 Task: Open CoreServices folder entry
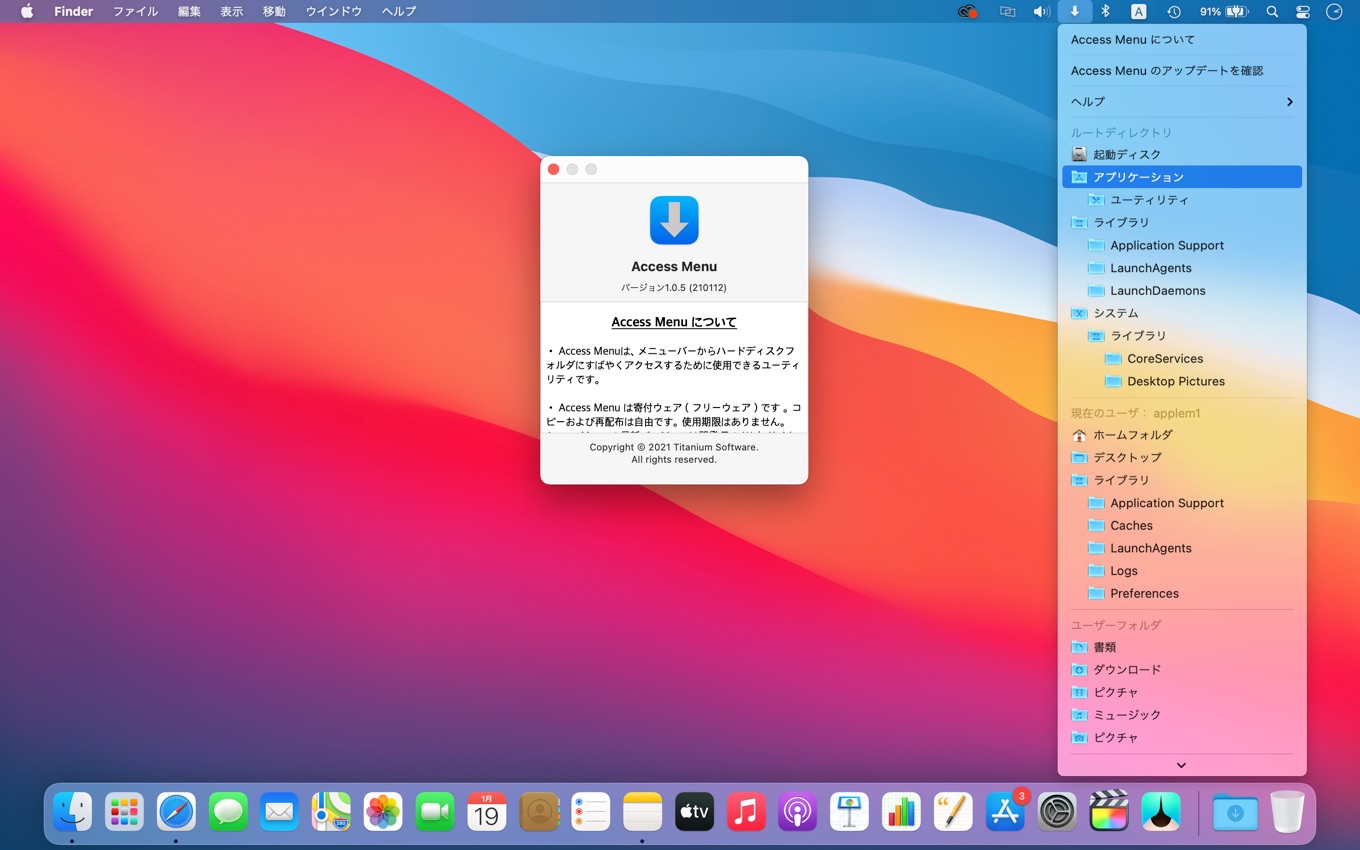[1182, 359]
